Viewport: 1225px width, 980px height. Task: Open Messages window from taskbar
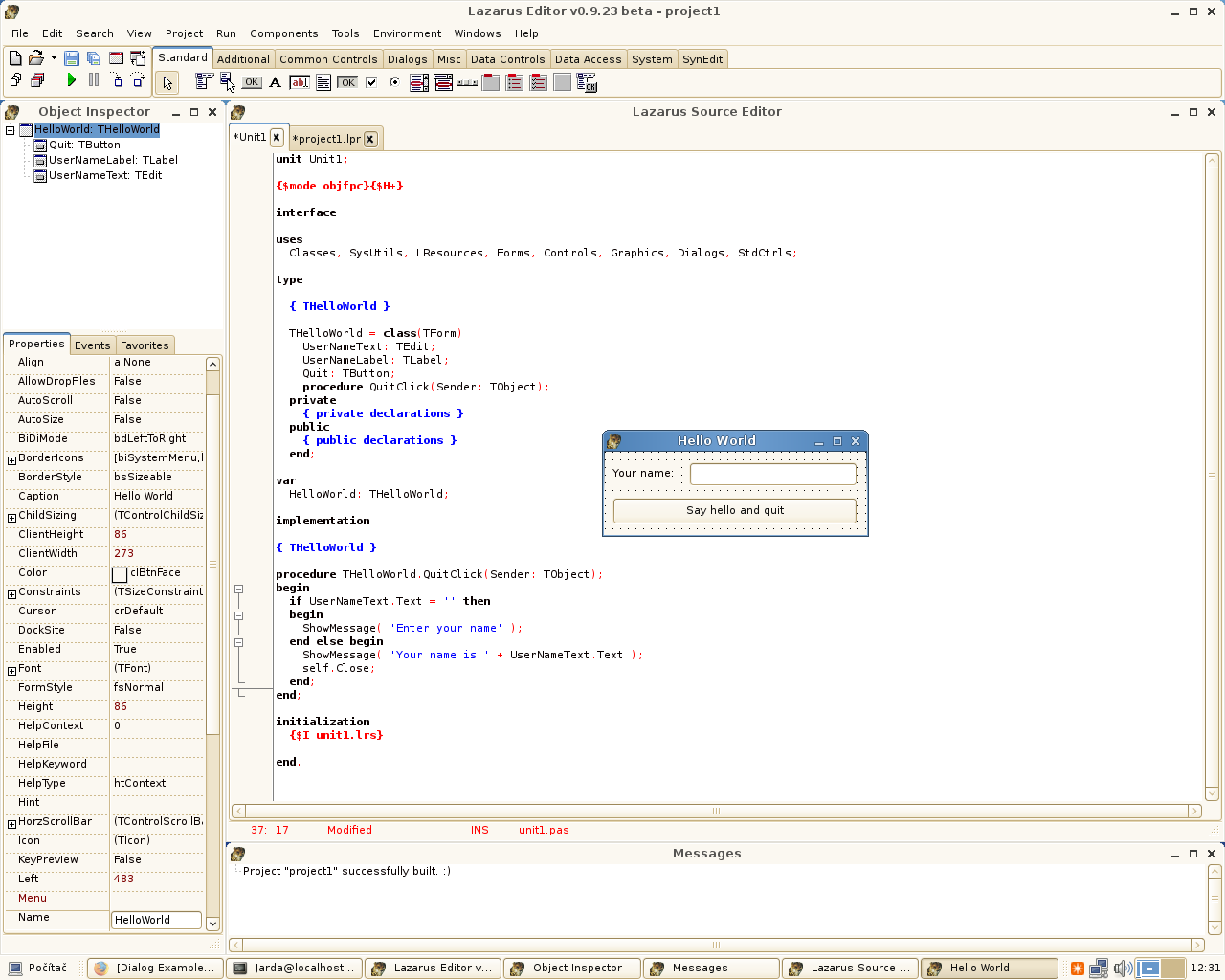pos(710,969)
